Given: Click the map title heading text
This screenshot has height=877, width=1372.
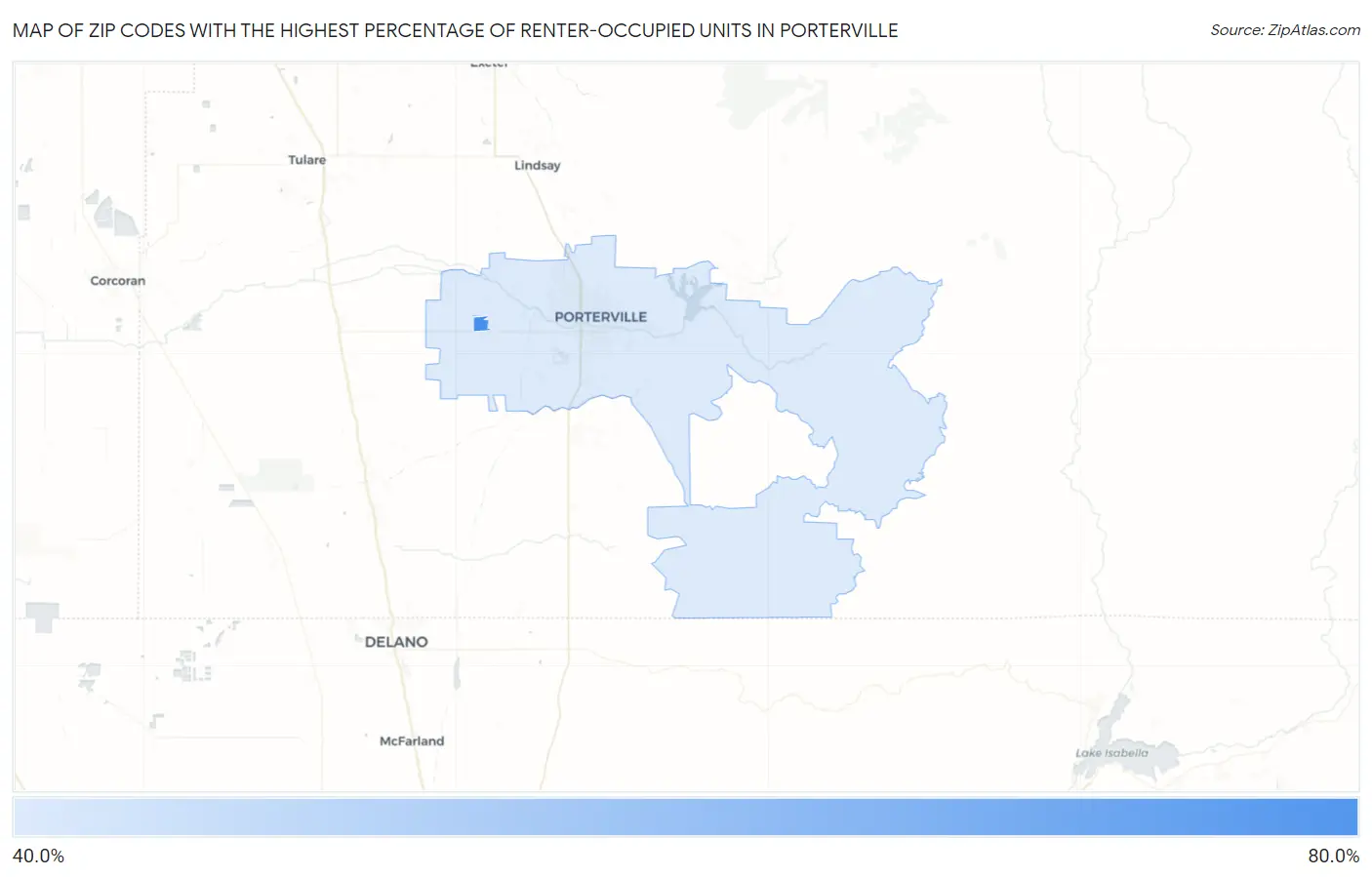Looking at the screenshot, I should 455,30.
